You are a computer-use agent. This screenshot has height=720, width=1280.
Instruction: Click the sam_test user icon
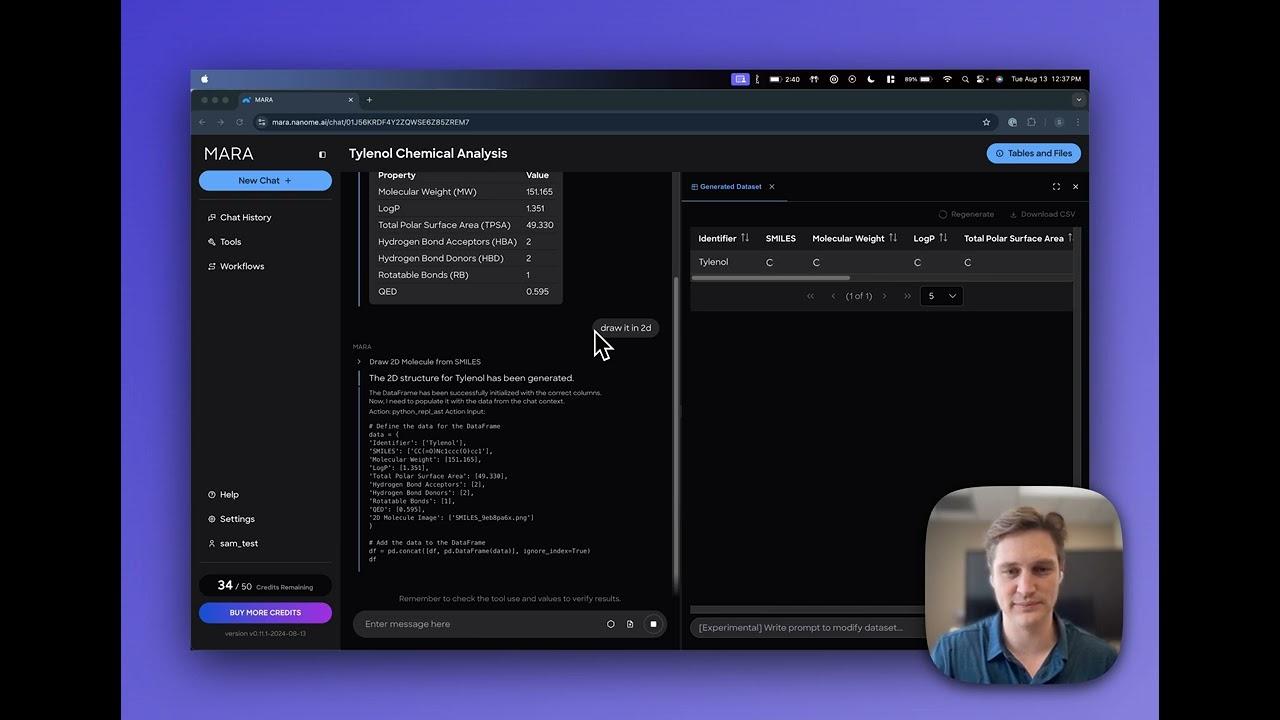point(211,544)
